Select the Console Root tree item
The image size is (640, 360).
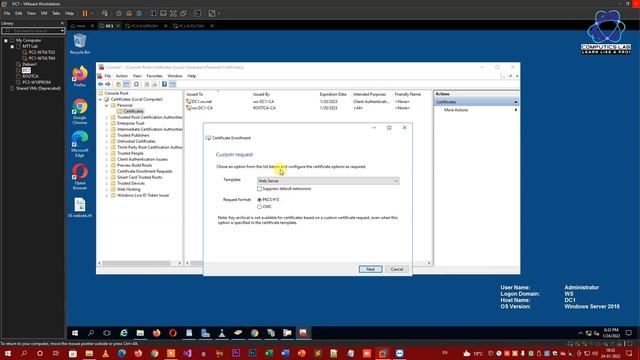coord(116,93)
